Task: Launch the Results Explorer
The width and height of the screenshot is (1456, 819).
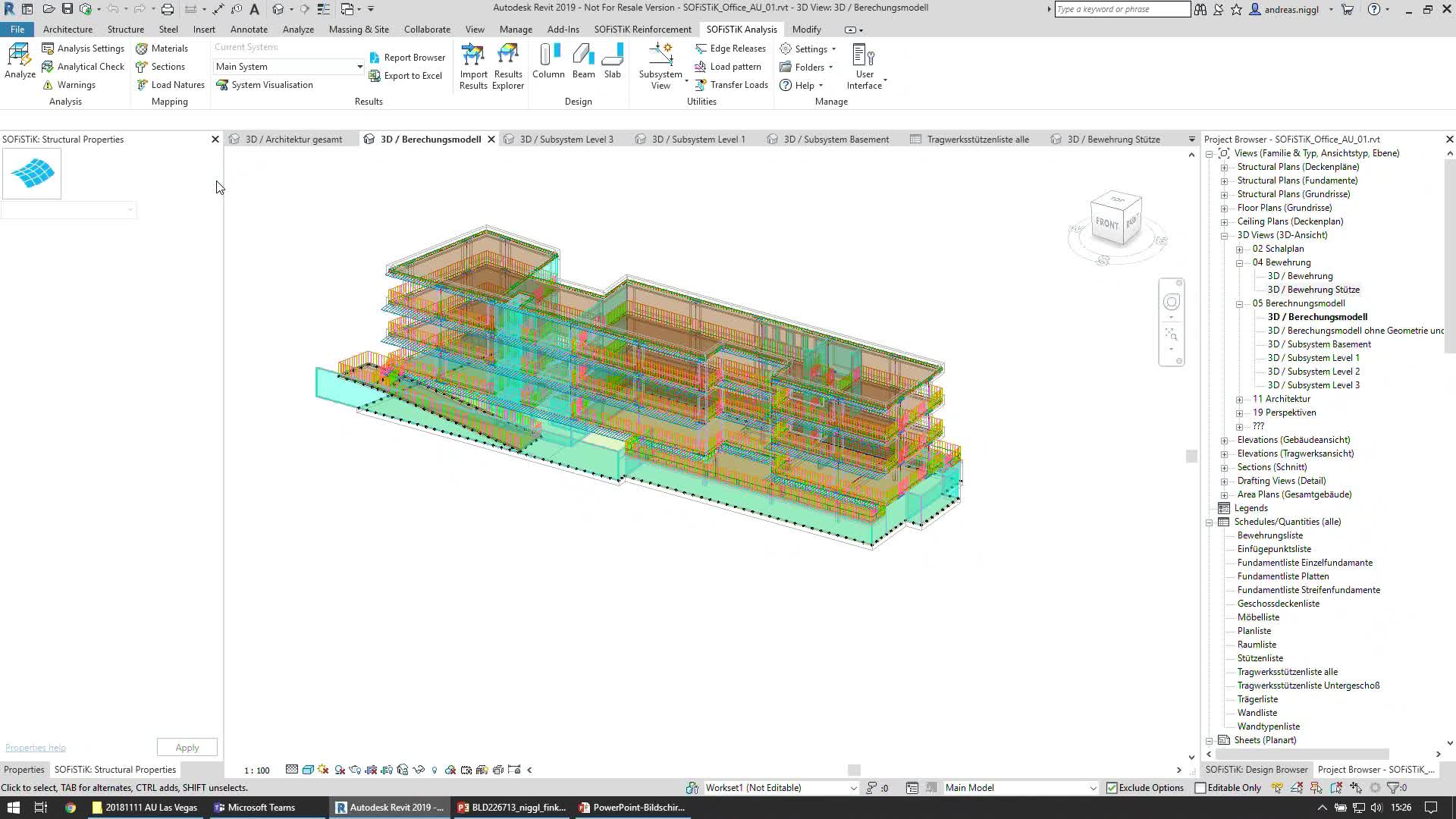Action: click(x=507, y=67)
